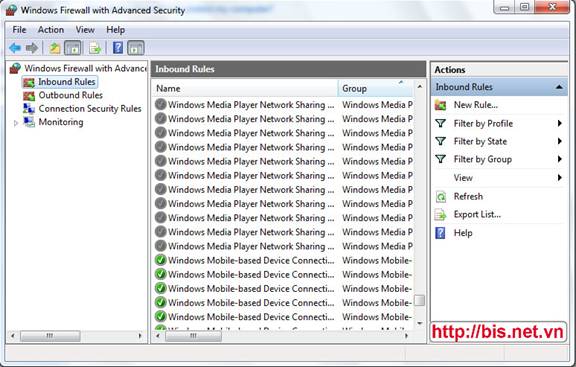
Task: Click the rules list scroll-up arrow
Action: tap(420, 87)
